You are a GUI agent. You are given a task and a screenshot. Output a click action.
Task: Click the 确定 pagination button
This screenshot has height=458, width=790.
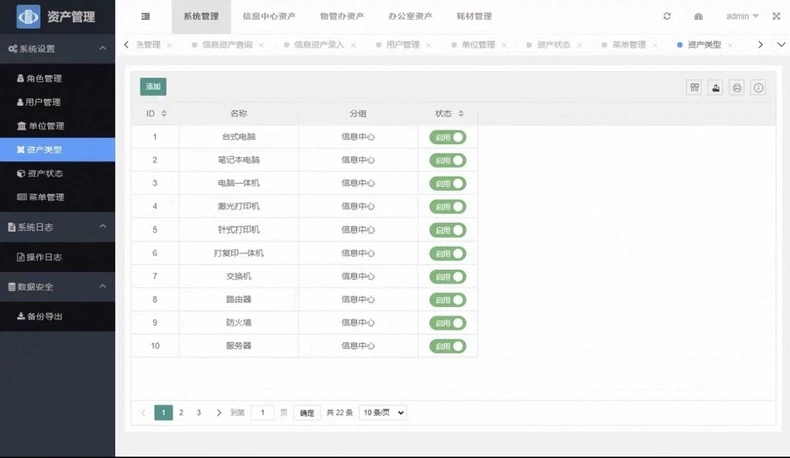pyautogui.click(x=307, y=413)
